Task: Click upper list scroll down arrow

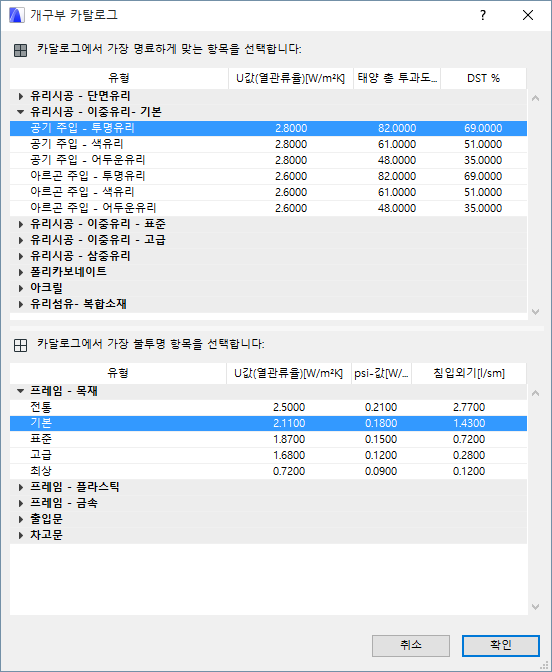Action: tap(535, 312)
